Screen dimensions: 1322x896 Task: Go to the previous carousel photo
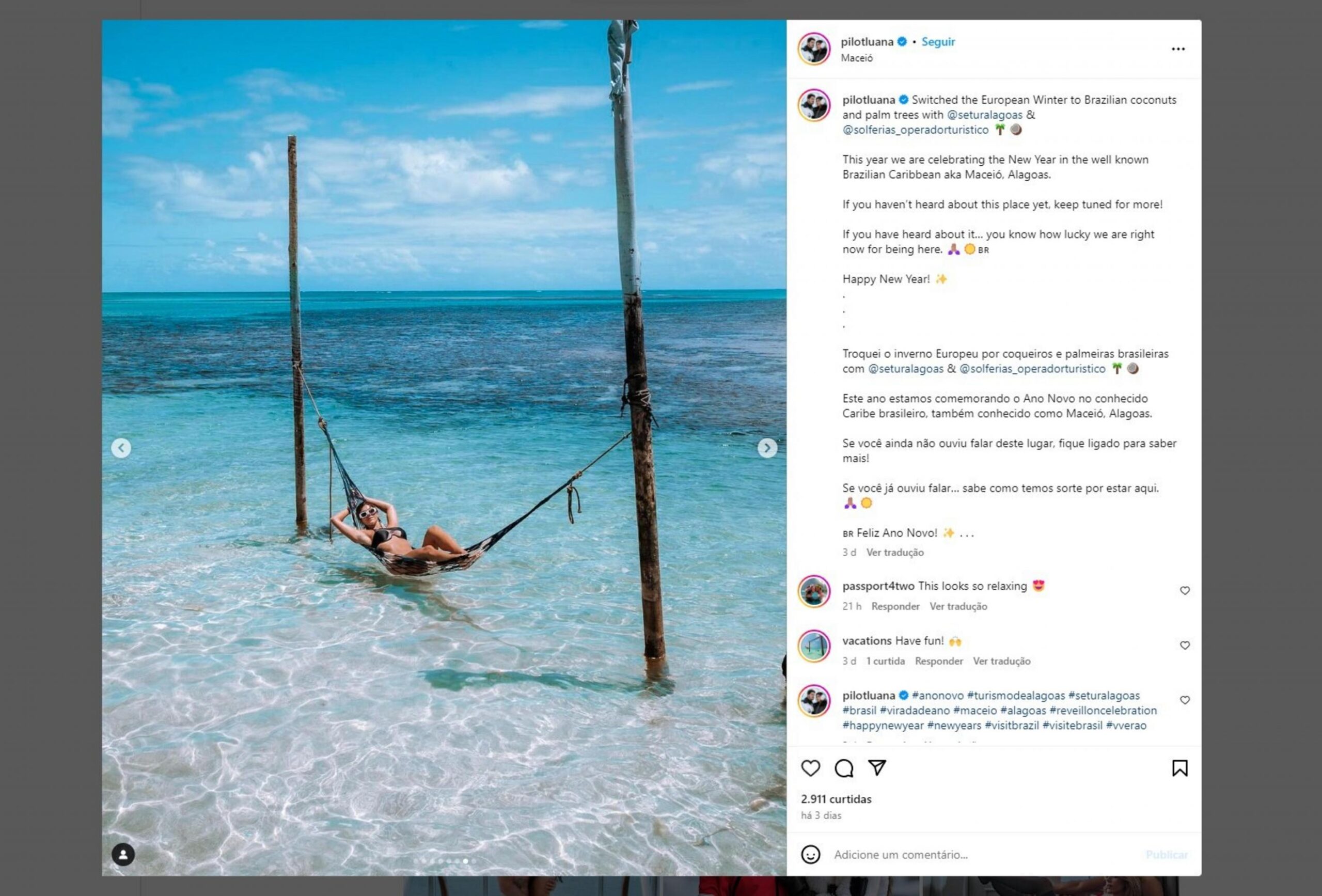121,448
